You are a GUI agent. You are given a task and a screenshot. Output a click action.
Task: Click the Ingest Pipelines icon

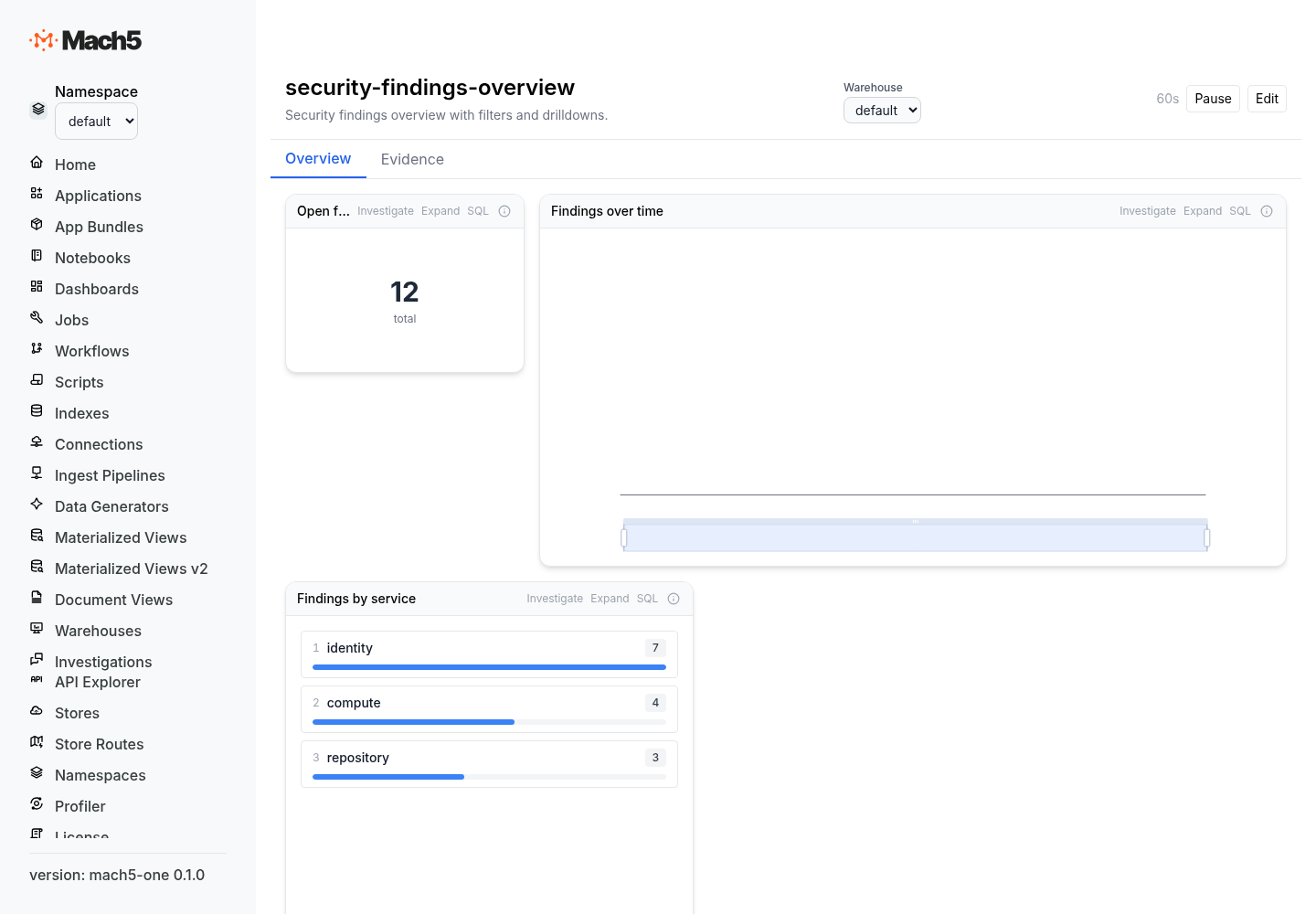[x=37, y=473]
